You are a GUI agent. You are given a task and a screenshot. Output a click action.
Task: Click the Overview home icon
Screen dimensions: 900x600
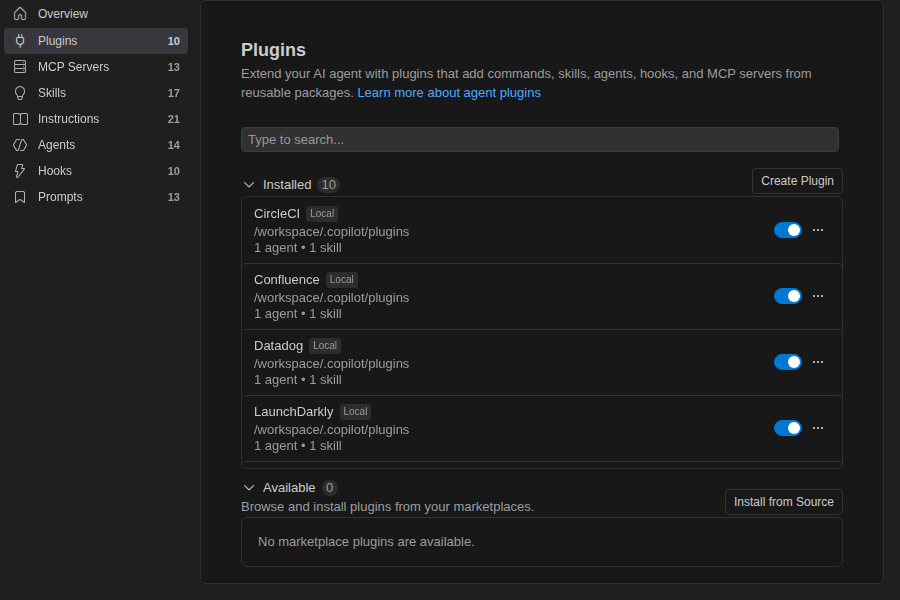click(x=20, y=14)
